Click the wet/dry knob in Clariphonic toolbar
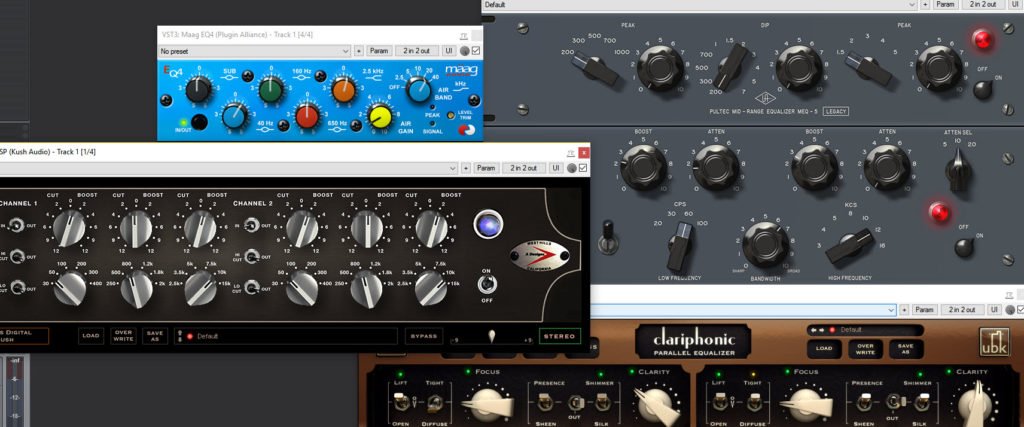Image resolution: width=1024 pixels, height=427 pixels. coord(1010,309)
